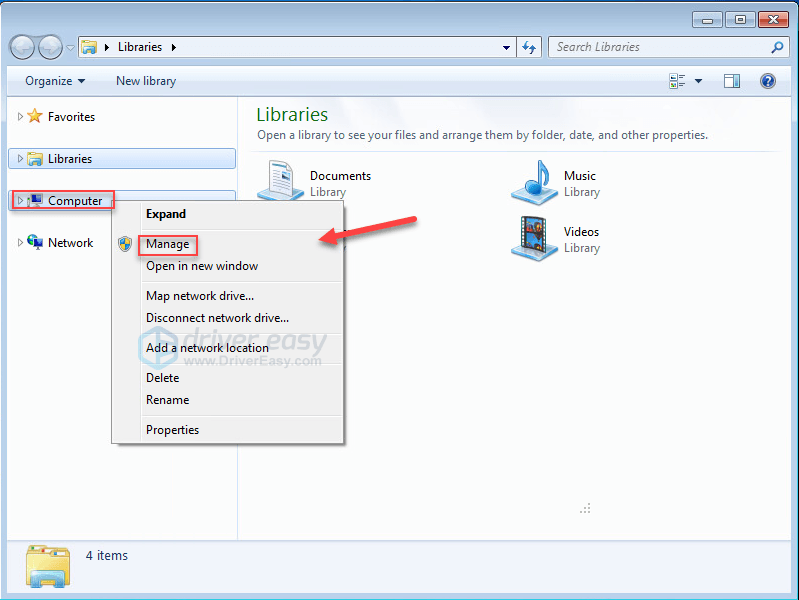Click the Videos library filmstrip icon
This screenshot has width=799, height=600.
tap(534, 239)
